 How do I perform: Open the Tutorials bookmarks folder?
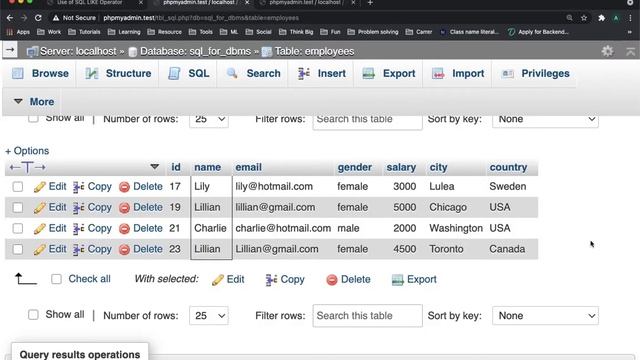pos(84,32)
